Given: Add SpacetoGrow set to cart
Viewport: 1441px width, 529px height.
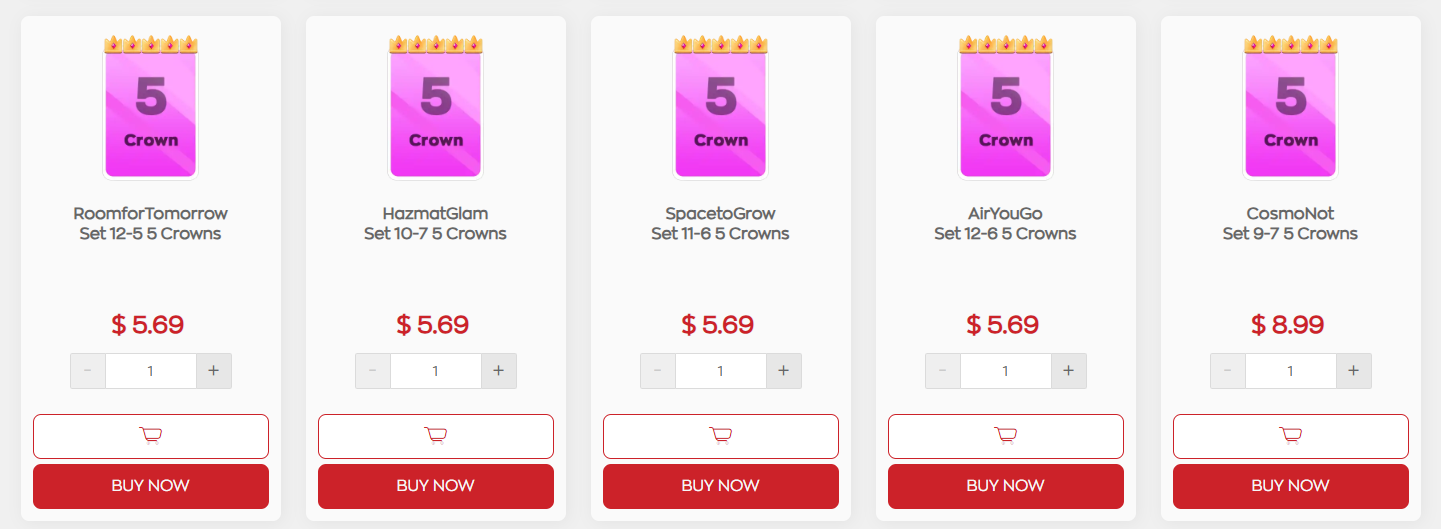Looking at the screenshot, I should (721, 436).
